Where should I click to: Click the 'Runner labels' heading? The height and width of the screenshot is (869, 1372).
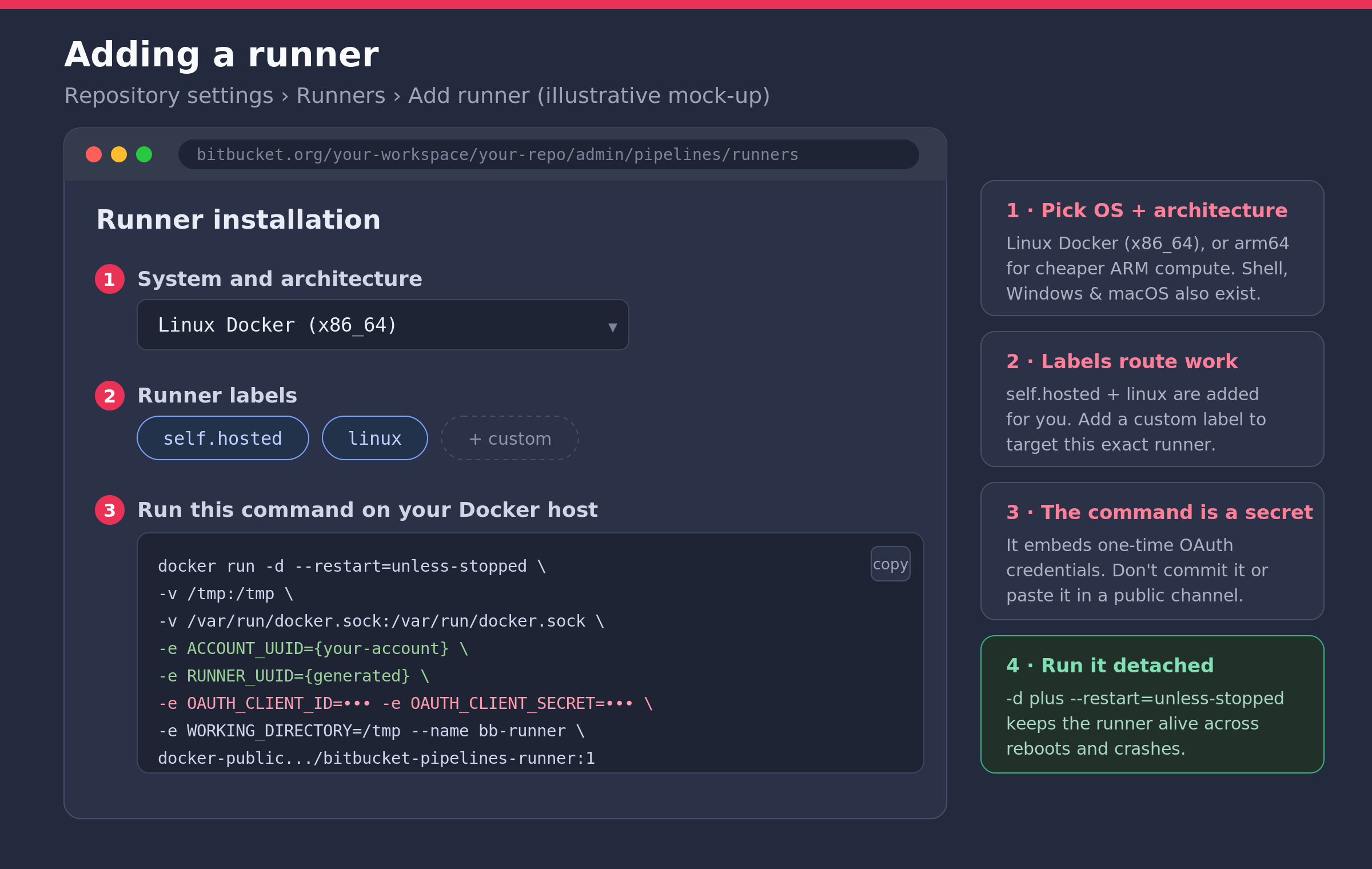[217, 396]
